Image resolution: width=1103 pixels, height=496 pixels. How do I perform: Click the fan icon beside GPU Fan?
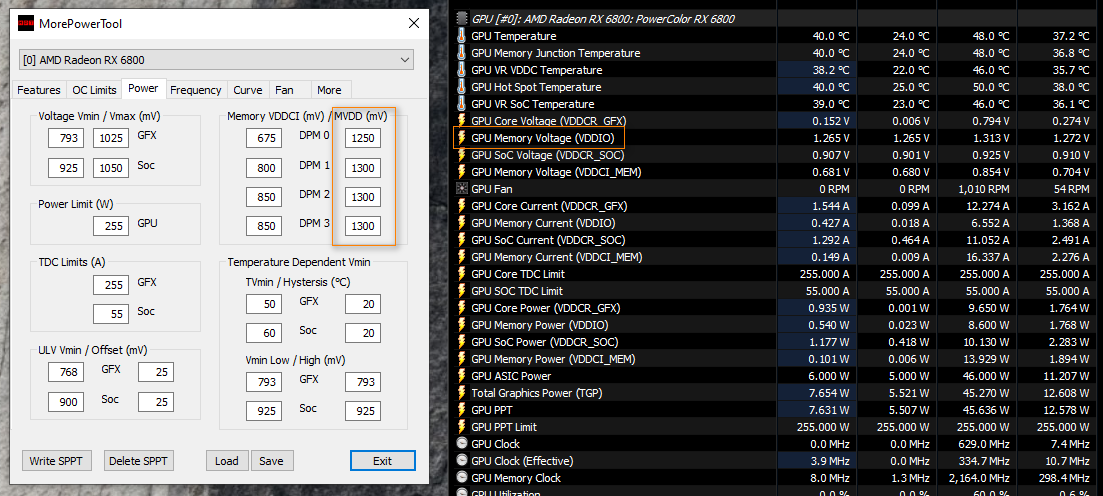point(461,189)
